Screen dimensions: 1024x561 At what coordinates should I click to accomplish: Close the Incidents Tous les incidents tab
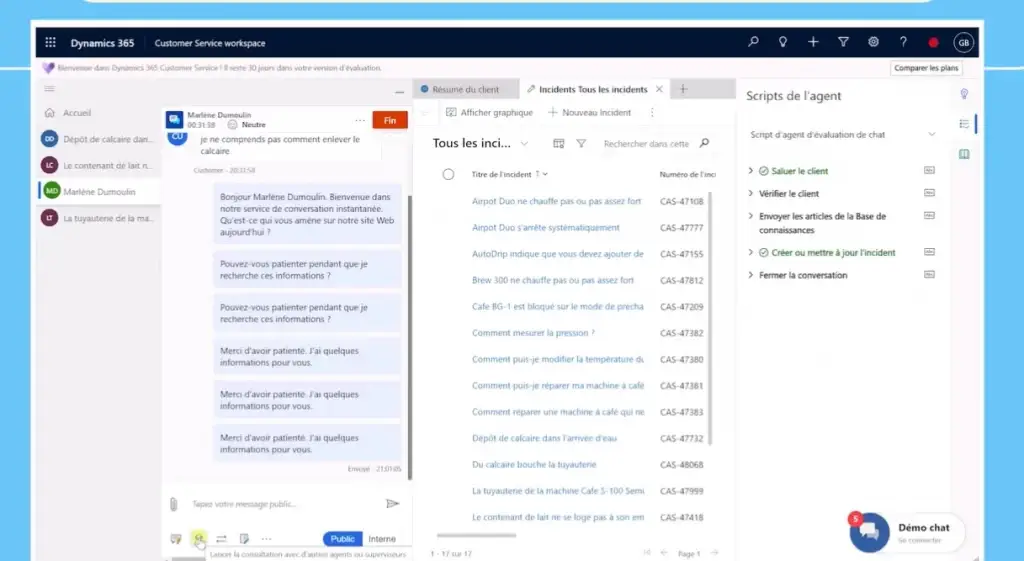coord(659,89)
